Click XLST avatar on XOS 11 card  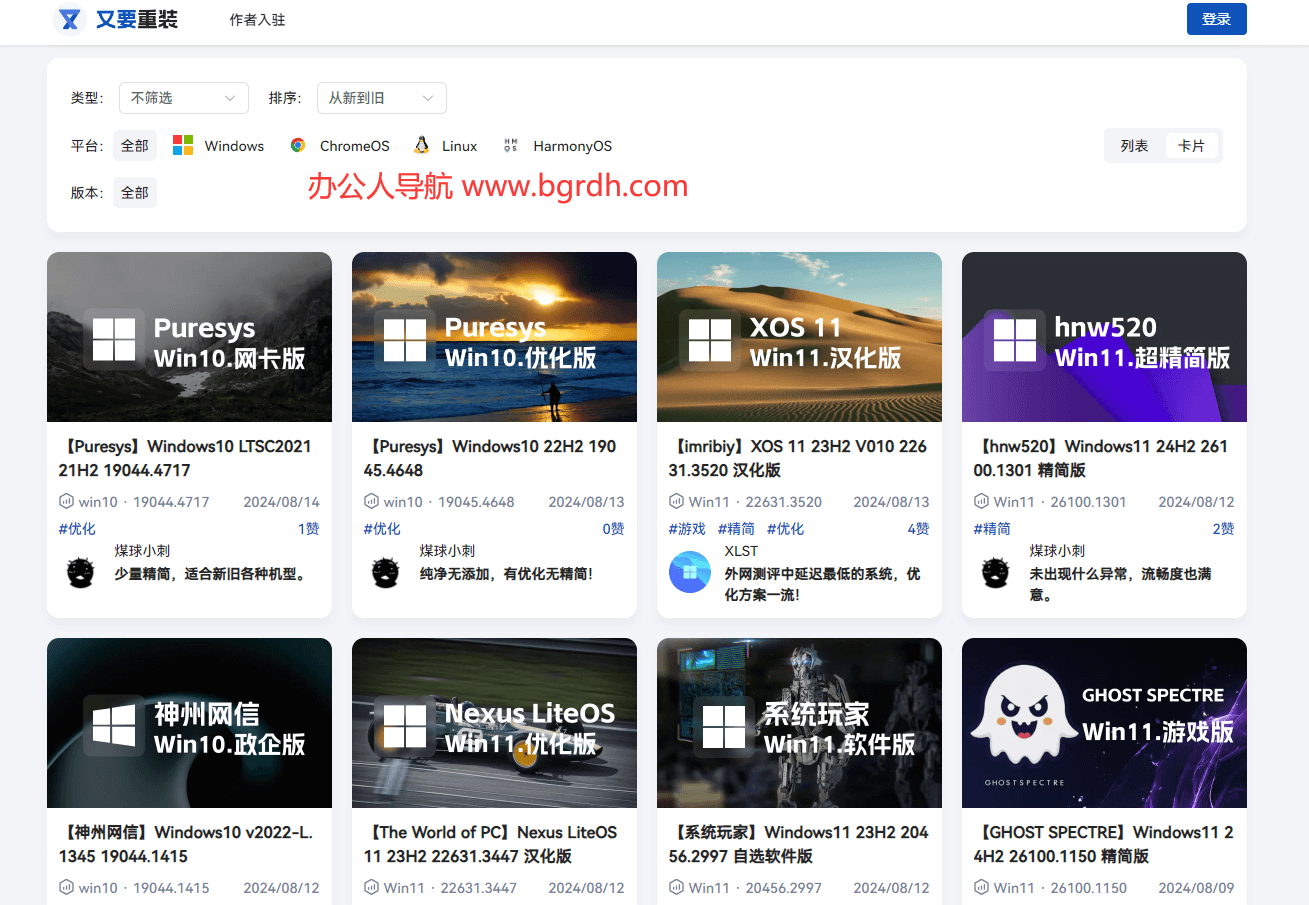(690, 572)
